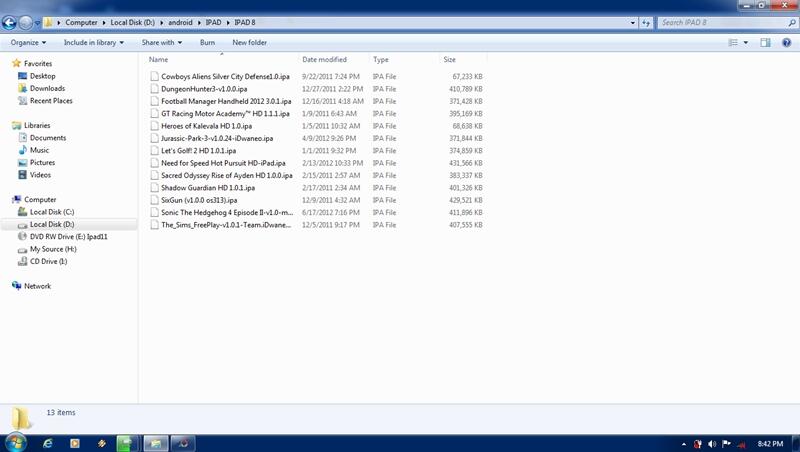This screenshot has height=452, width=800.
Task: Click the Back navigation arrow
Action: (x=9, y=22)
